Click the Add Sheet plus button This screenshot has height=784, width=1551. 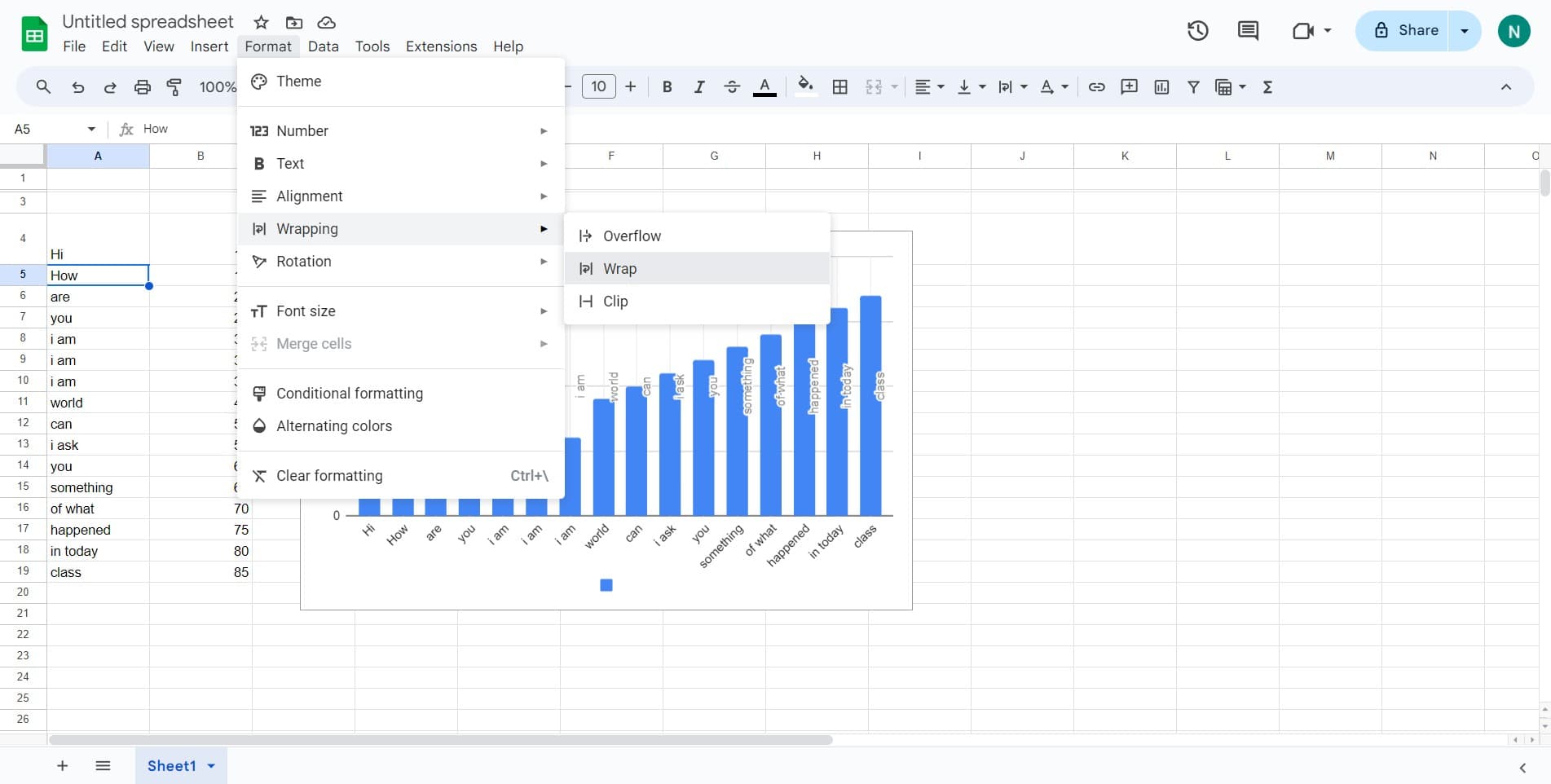62,766
